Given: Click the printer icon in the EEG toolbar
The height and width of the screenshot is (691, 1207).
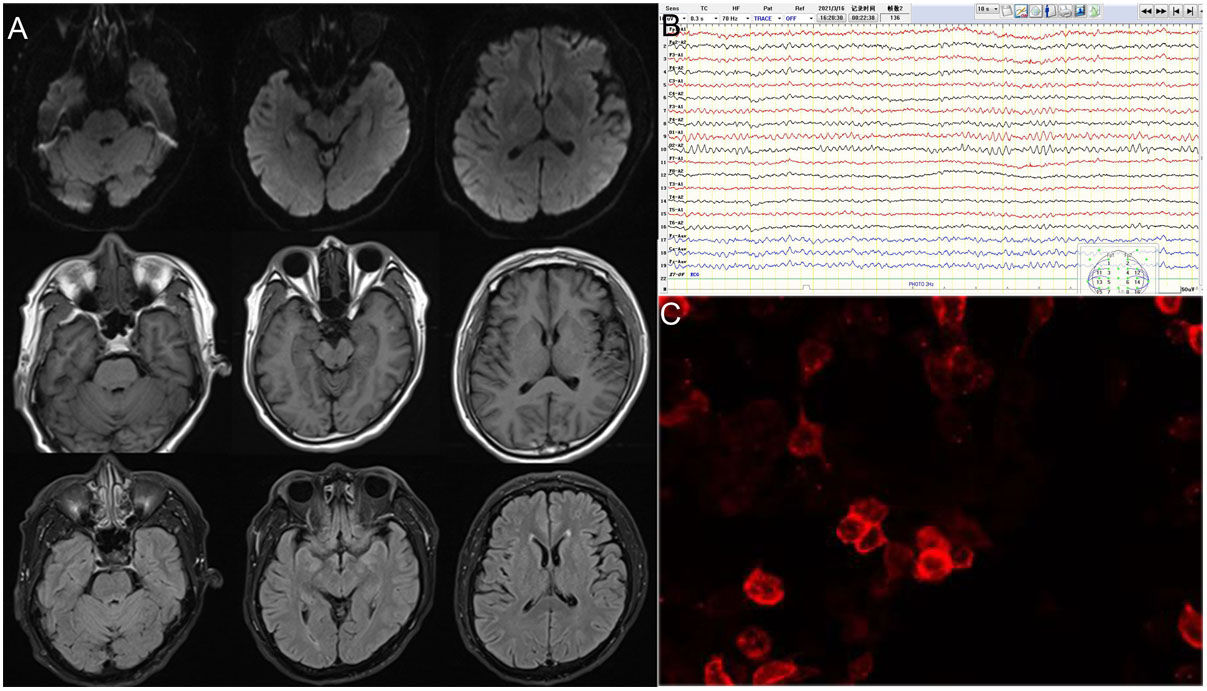Looking at the screenshot, I should click(1066, 10).
